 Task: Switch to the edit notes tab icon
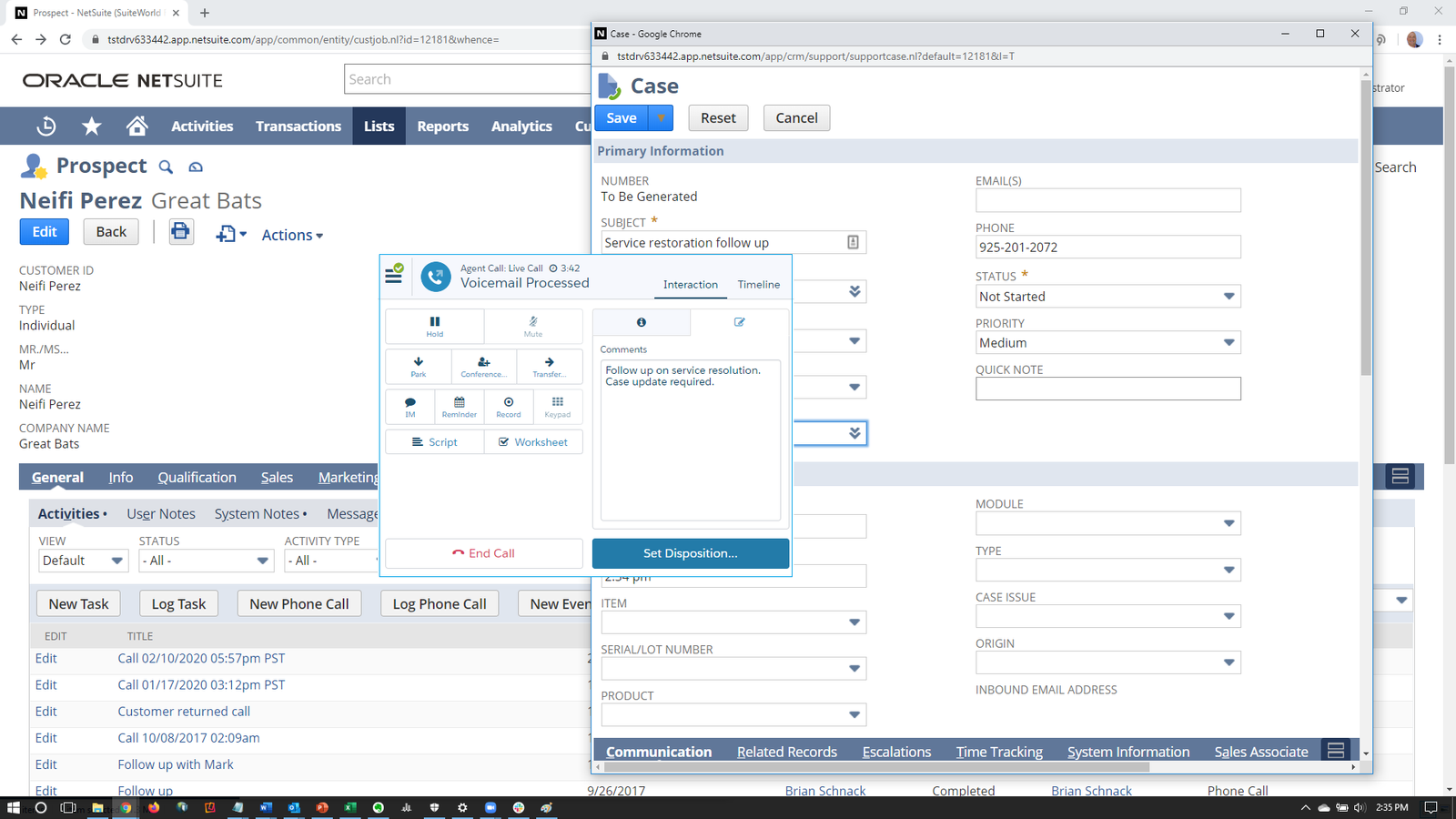(x=739, y=322)
